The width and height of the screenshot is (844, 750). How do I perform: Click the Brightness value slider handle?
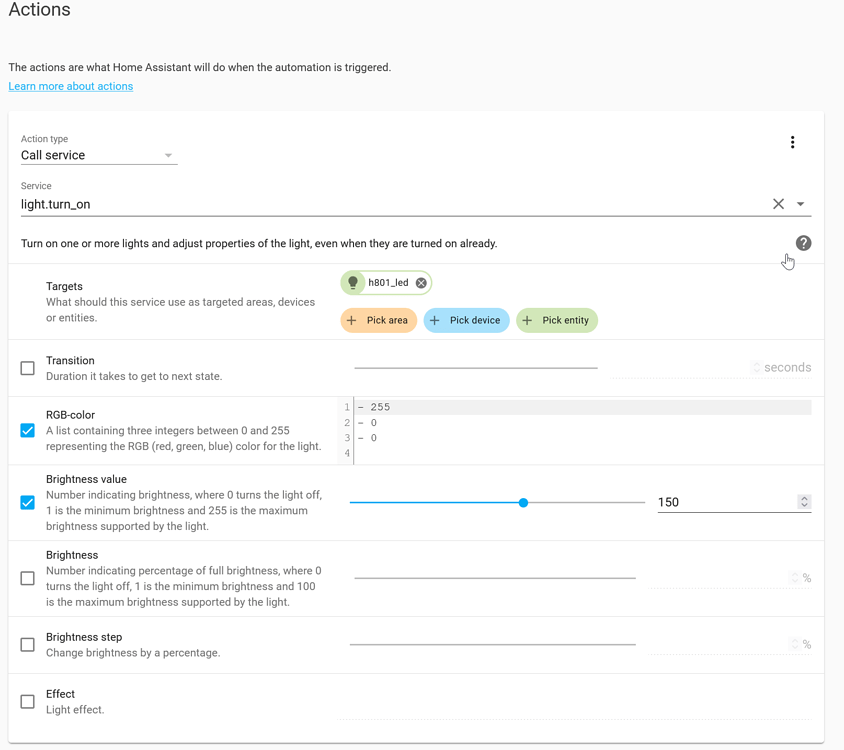tap(523, 503)
